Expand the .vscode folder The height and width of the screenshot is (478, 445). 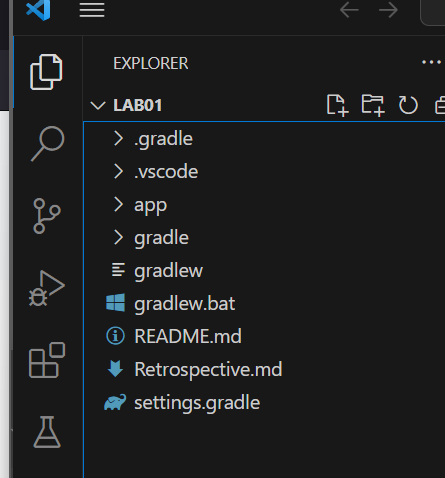[264, 171]
